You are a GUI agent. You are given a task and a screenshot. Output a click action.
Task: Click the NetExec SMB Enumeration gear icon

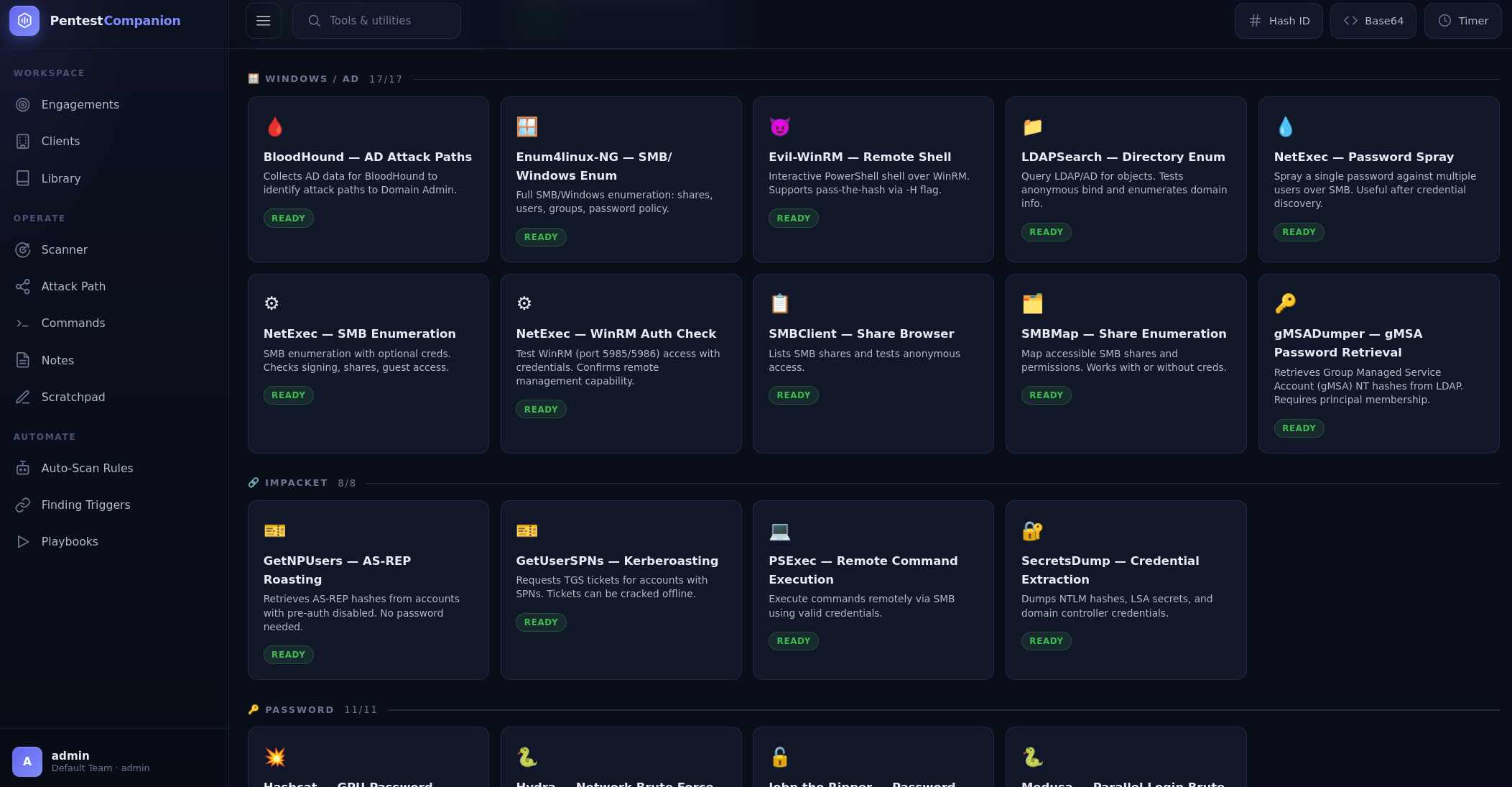(x=272, y=304)
